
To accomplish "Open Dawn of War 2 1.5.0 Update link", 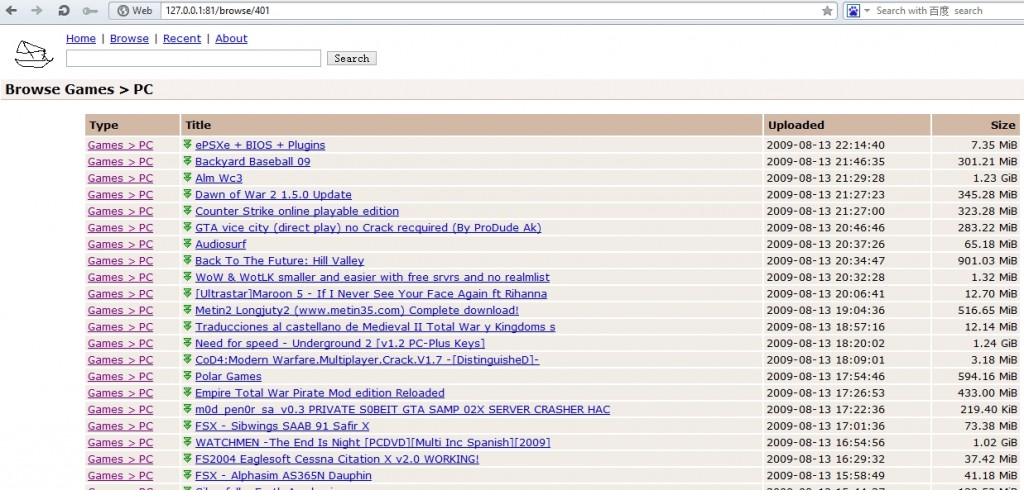I will 273,195.
